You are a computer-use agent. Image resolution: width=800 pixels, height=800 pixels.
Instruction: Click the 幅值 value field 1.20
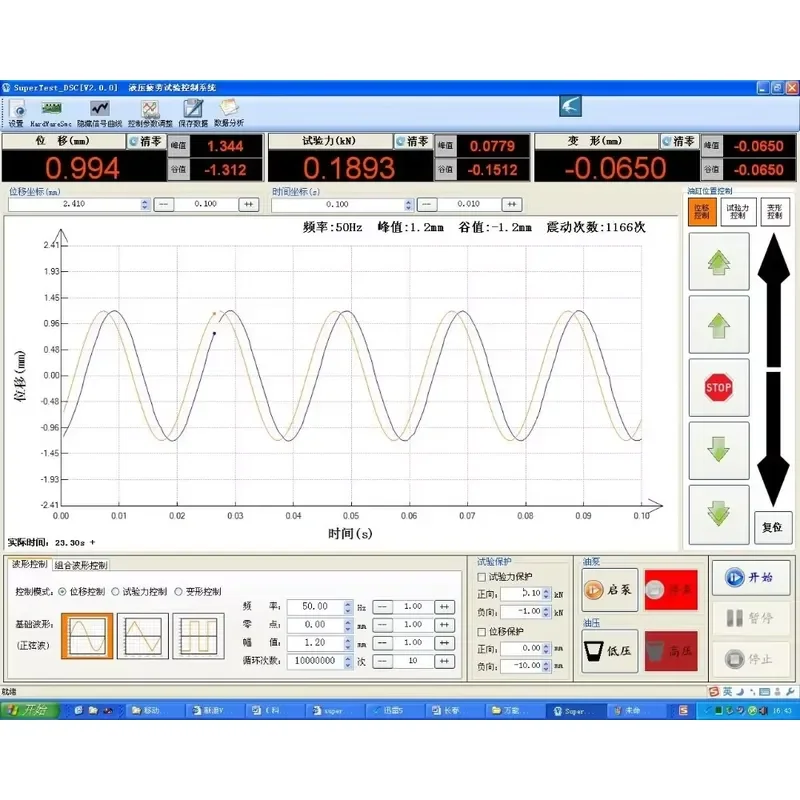pyautogui.click(x=315, y=643)
